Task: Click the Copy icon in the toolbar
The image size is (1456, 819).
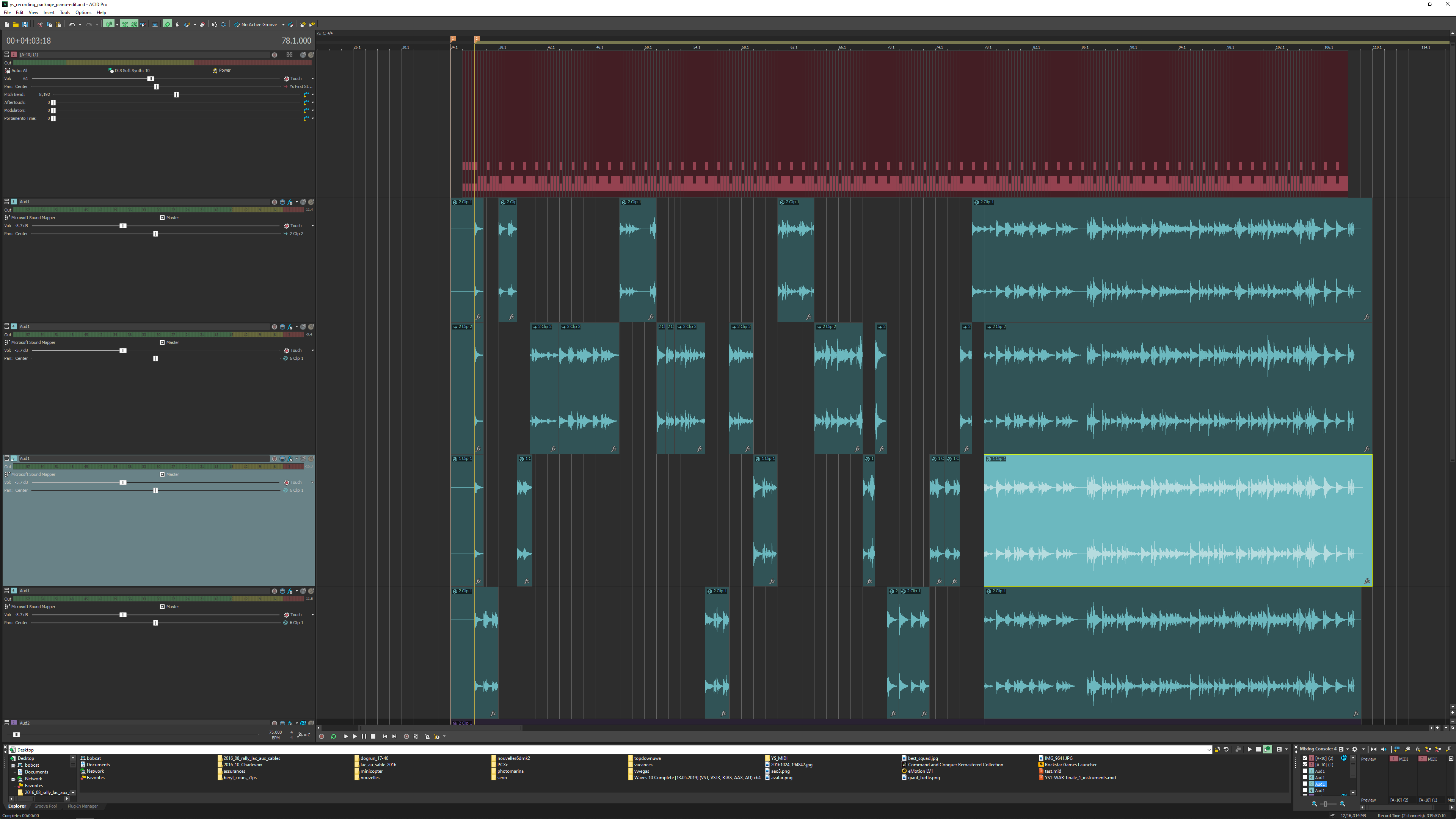Action: tap(49, 24)
